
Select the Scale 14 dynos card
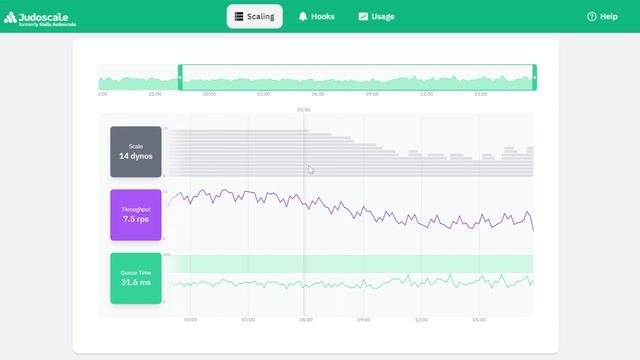pos(136,152)
